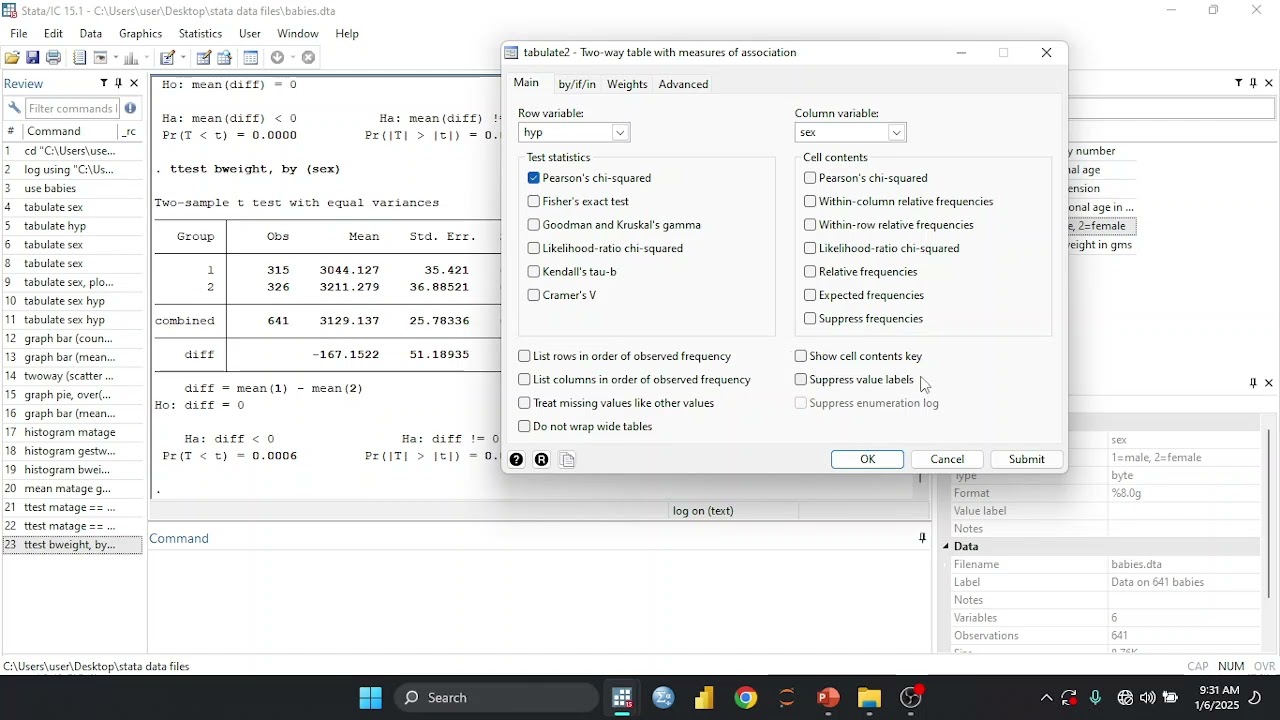Open Google Chrome from the taskbar

point(746,698)
